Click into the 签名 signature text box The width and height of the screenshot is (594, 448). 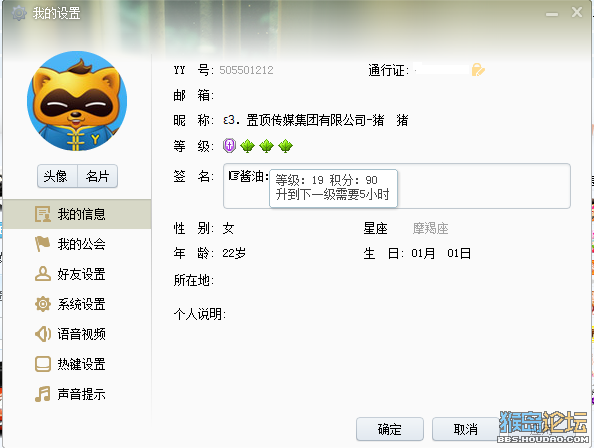397,186
